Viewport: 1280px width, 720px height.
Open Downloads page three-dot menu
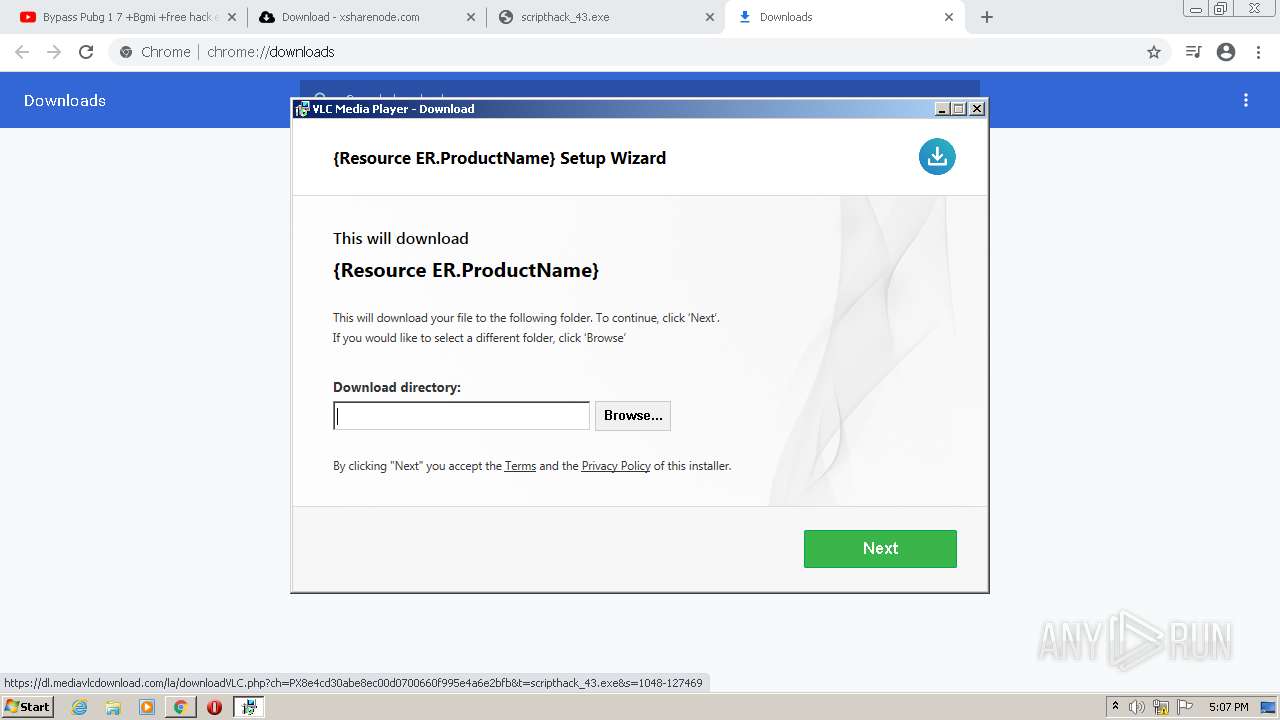(1246, 100)
